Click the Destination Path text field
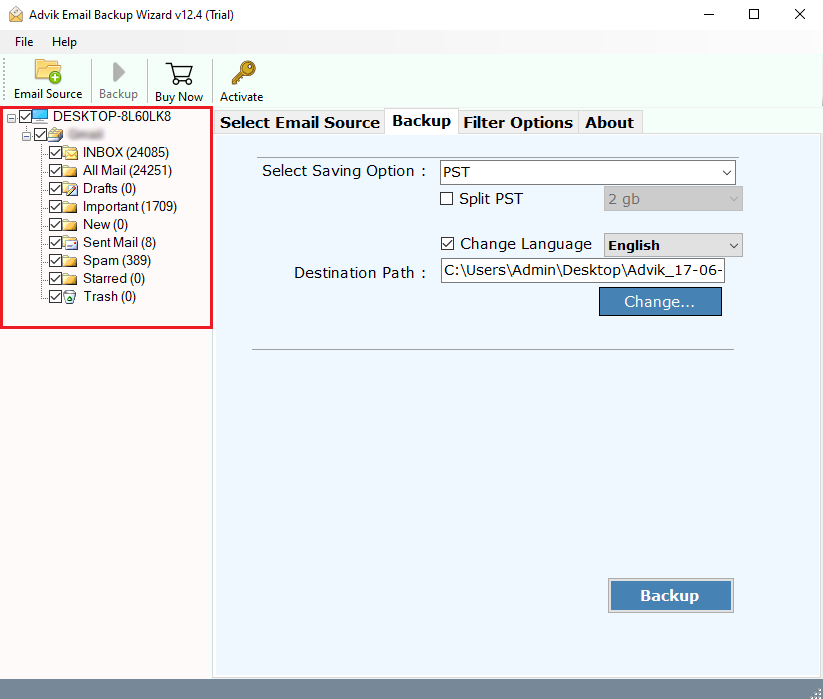 pyautogui.click(x=583, y=270)
